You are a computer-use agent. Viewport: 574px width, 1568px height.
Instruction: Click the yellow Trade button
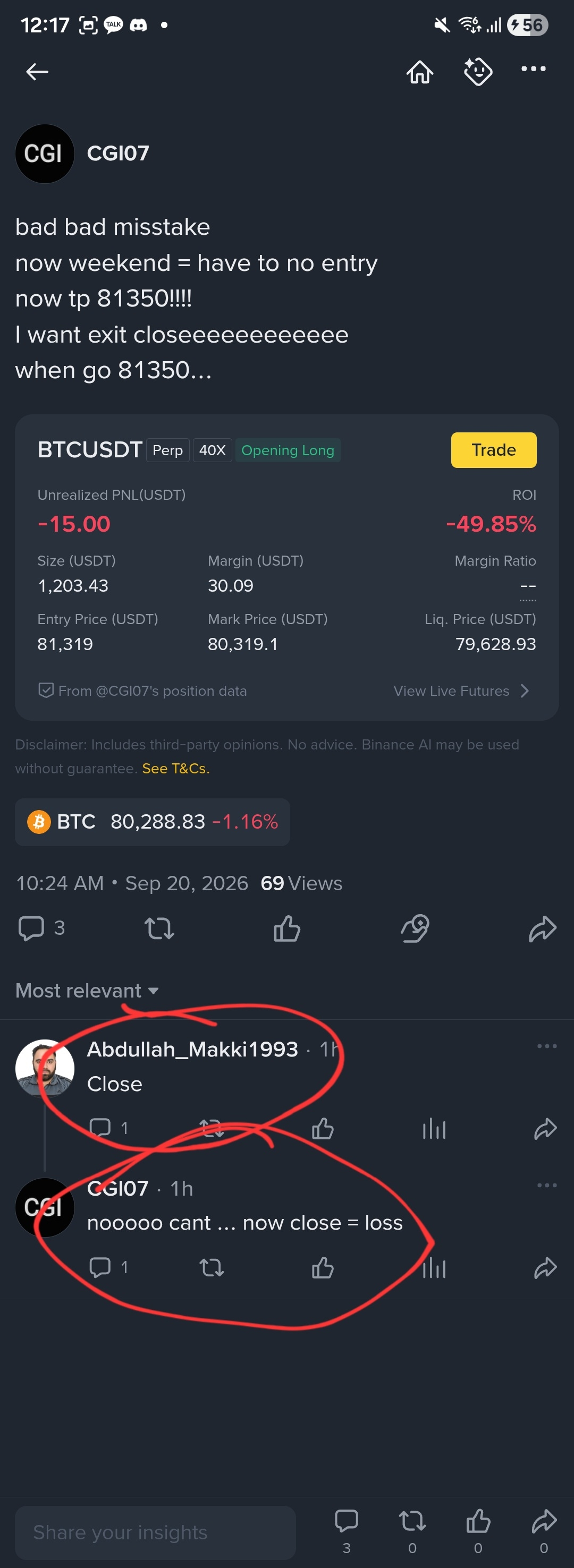[494, 450]
